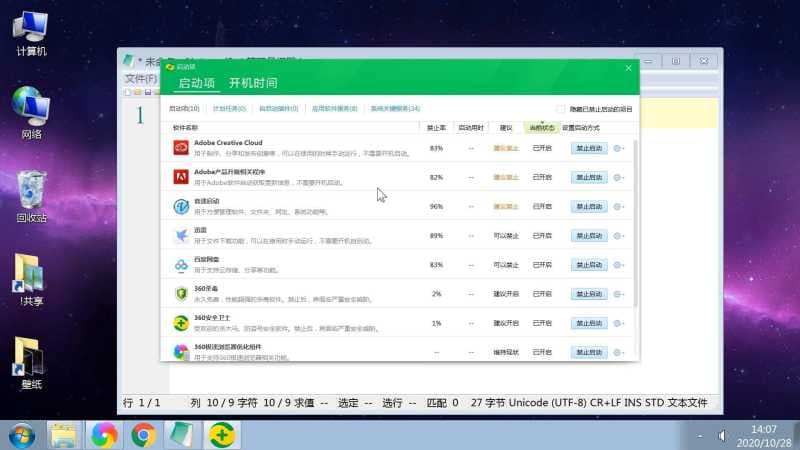Click 禁止启动 for Adobe产品升级相关程序
The image size is (800, 450).
coord(589,178)
